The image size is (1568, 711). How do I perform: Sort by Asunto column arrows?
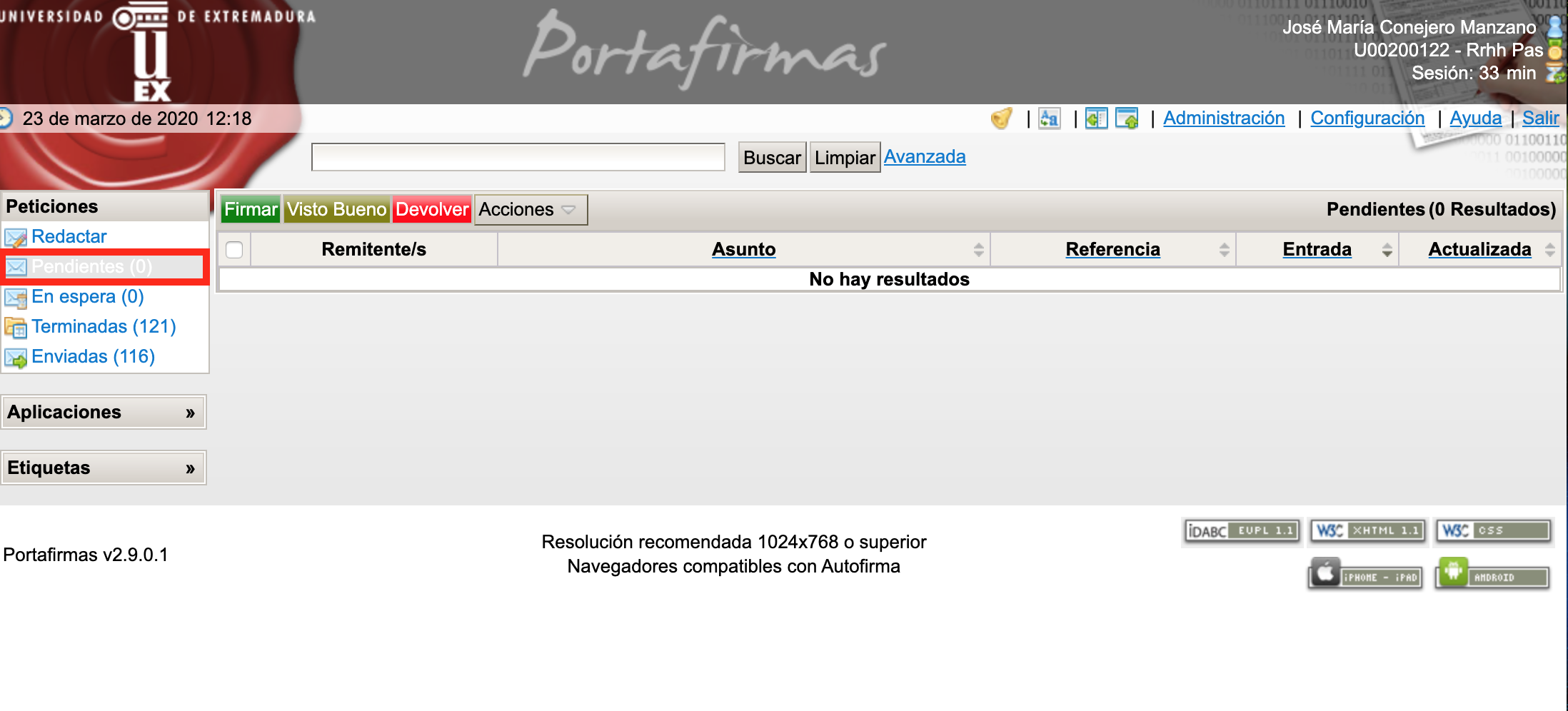pyautogui.click(x=978, y=250)
